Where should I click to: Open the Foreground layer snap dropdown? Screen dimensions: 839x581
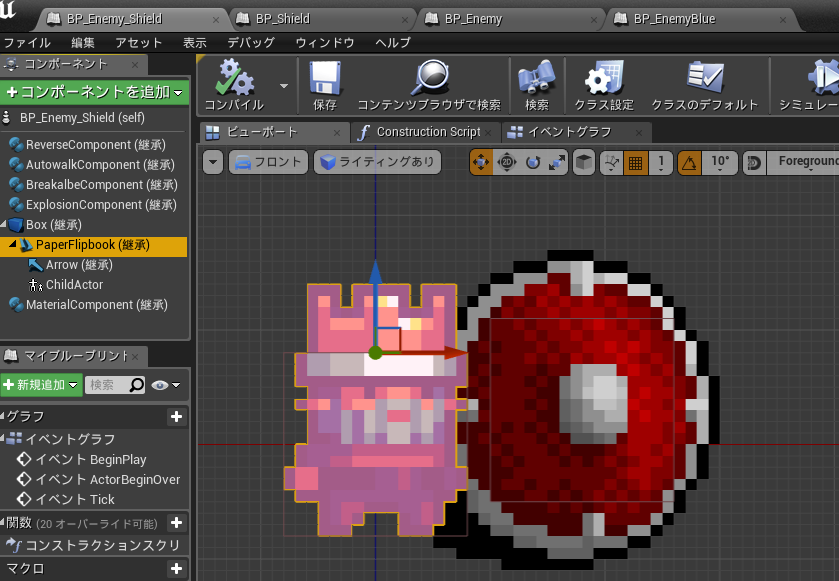tap(803, 162)
